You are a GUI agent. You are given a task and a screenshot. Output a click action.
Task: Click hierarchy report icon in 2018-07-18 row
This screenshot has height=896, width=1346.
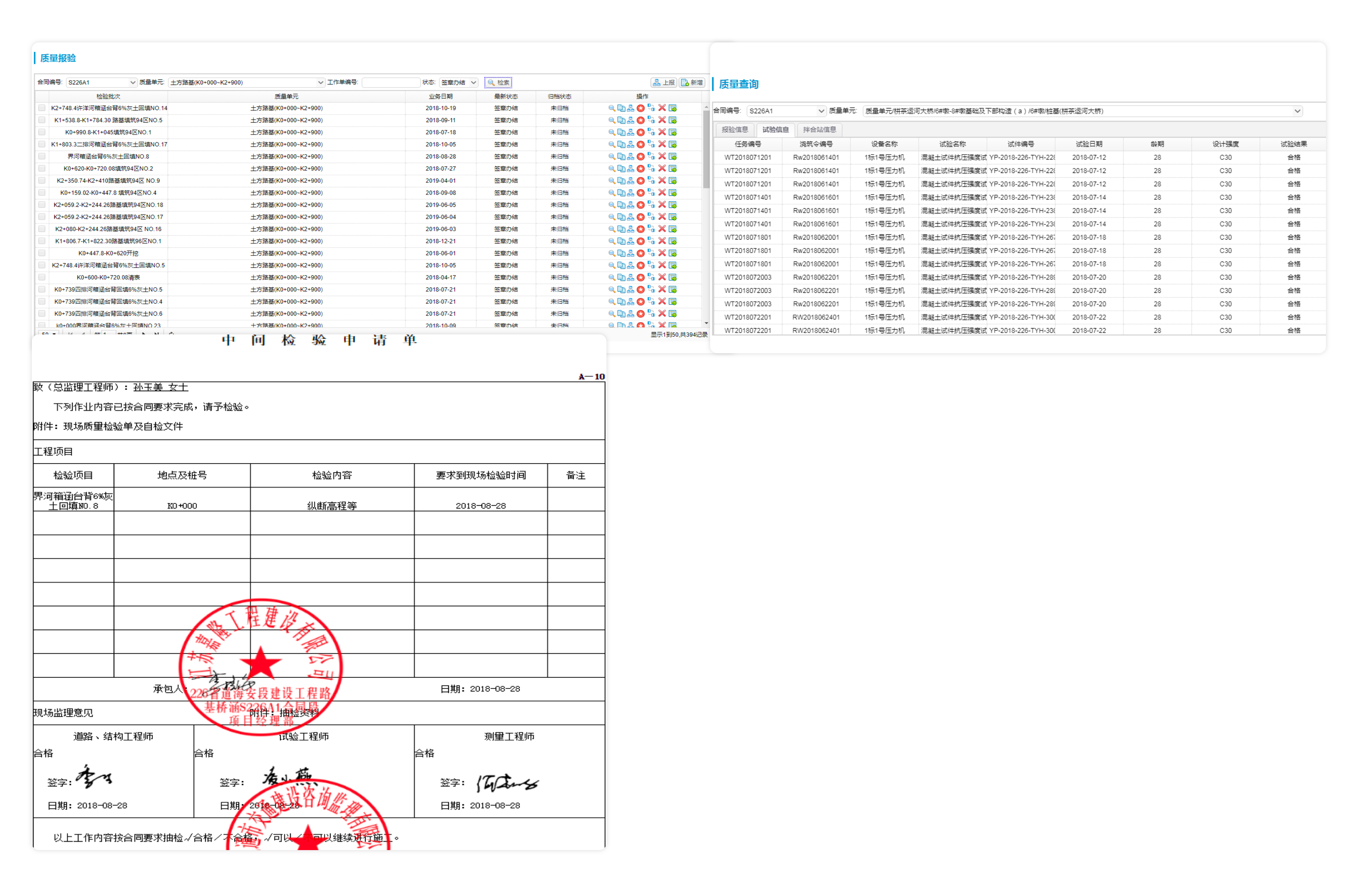[x=630, y=132]
